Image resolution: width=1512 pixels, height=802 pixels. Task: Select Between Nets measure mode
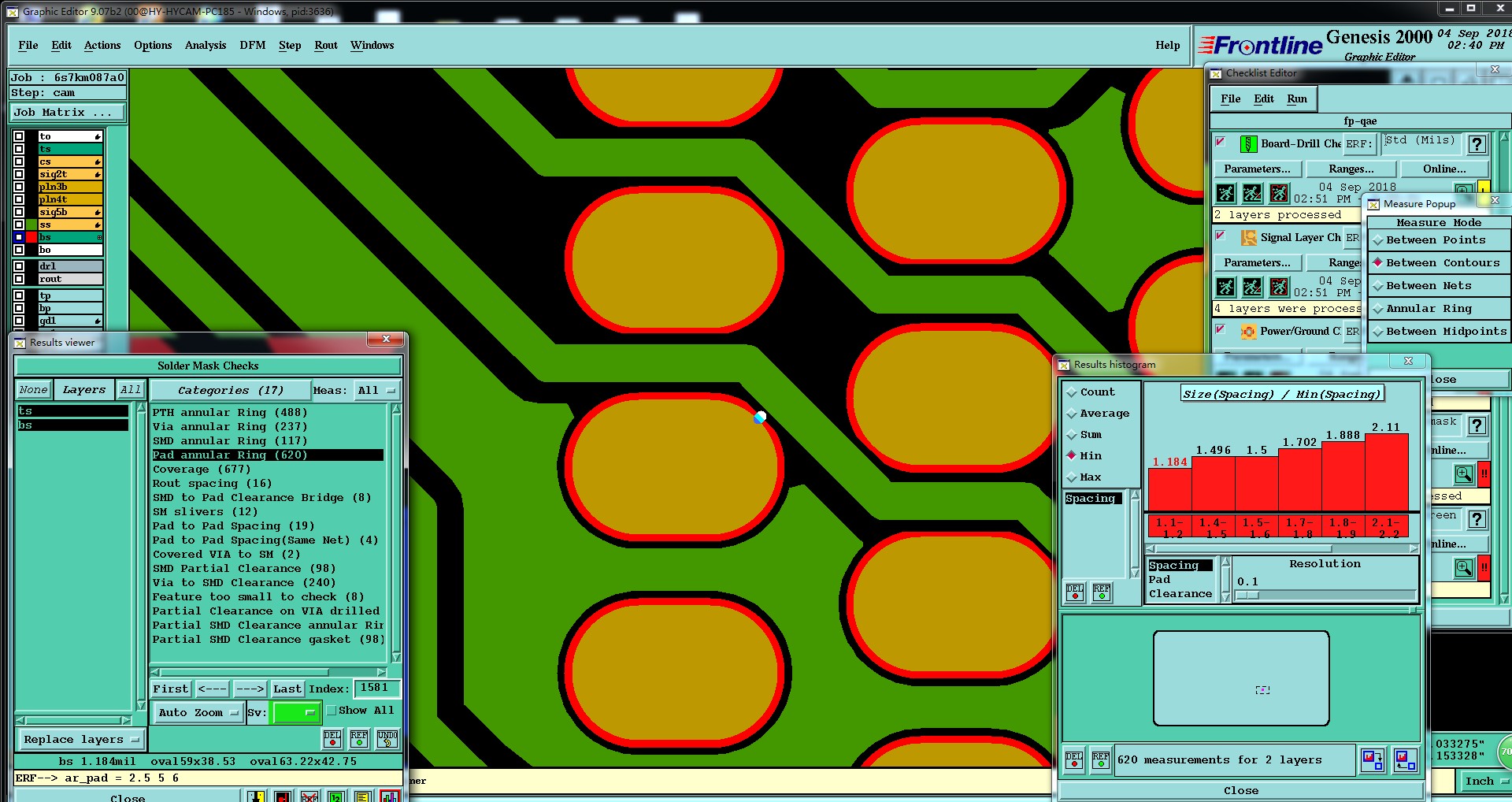pyautogui.click(x=1439, y=286)
